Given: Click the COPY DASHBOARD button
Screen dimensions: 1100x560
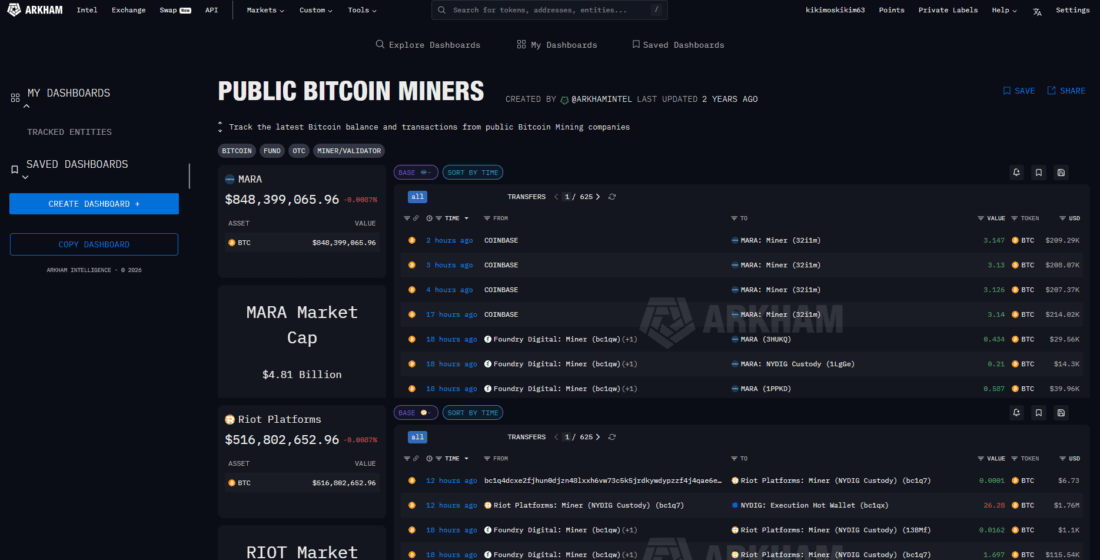Looking at the screenshot, I should (94, 244).
